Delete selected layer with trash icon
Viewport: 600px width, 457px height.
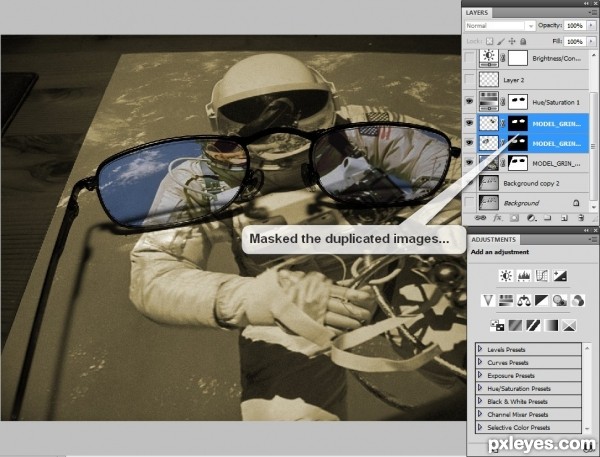point(581,218)
